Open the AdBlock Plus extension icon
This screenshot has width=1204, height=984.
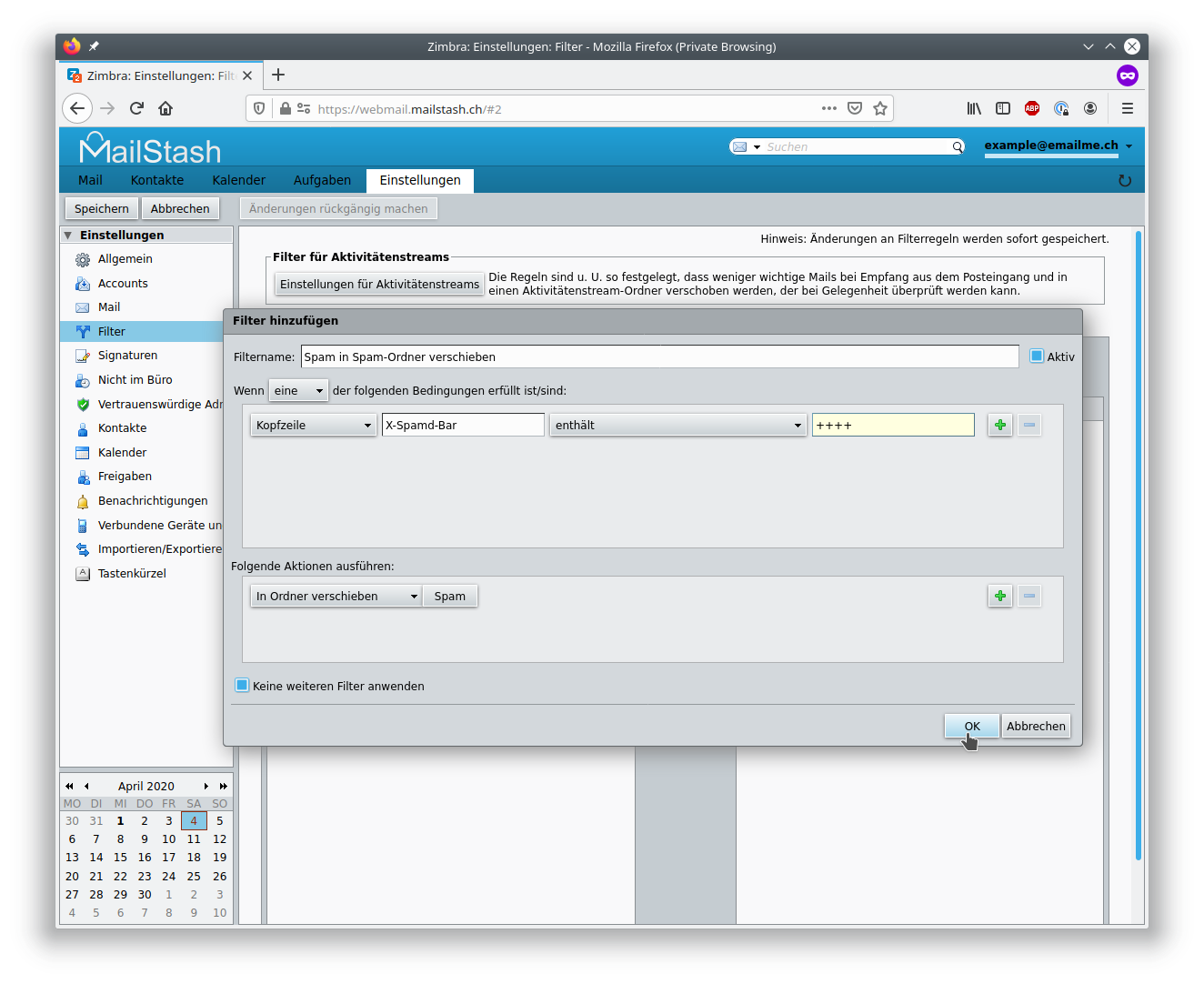tap(1032, 108)
